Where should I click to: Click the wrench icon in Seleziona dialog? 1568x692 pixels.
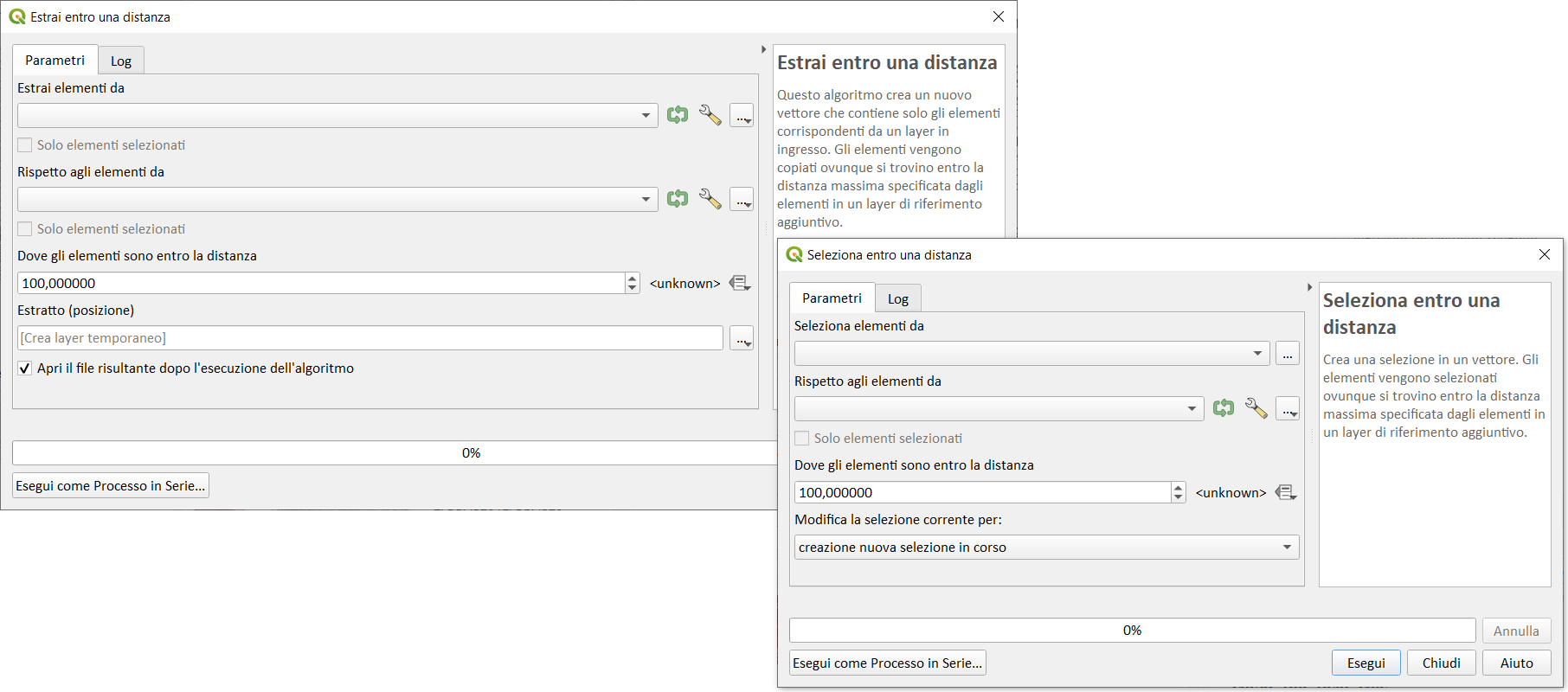(x=1256, y=408)
